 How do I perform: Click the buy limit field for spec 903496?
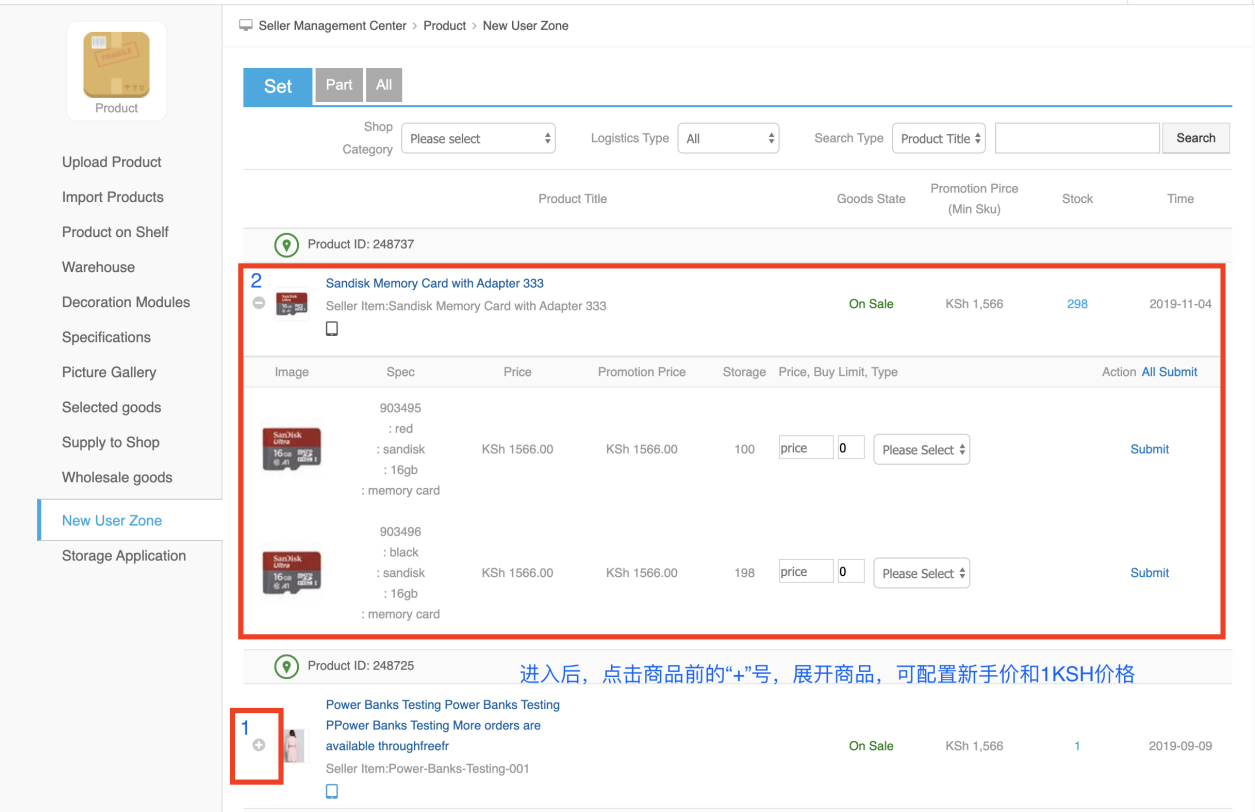[851, 572]
